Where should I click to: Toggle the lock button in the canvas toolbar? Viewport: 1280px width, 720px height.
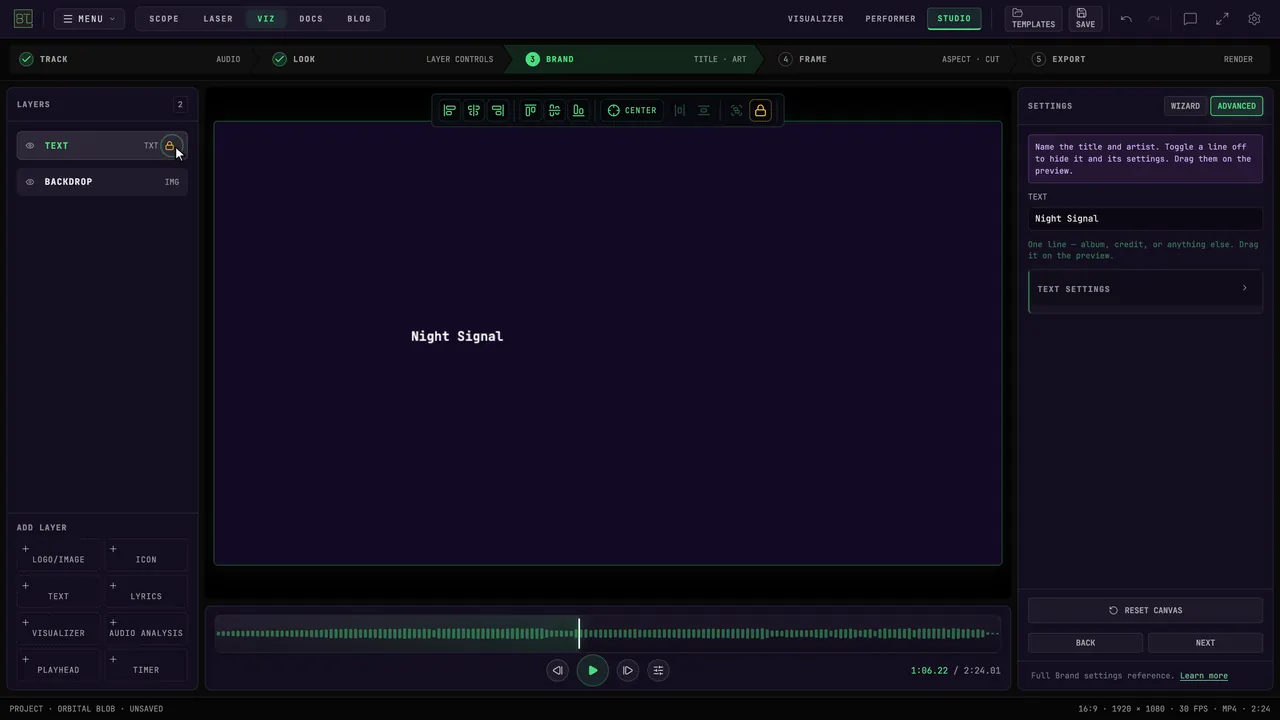point(761,110)
